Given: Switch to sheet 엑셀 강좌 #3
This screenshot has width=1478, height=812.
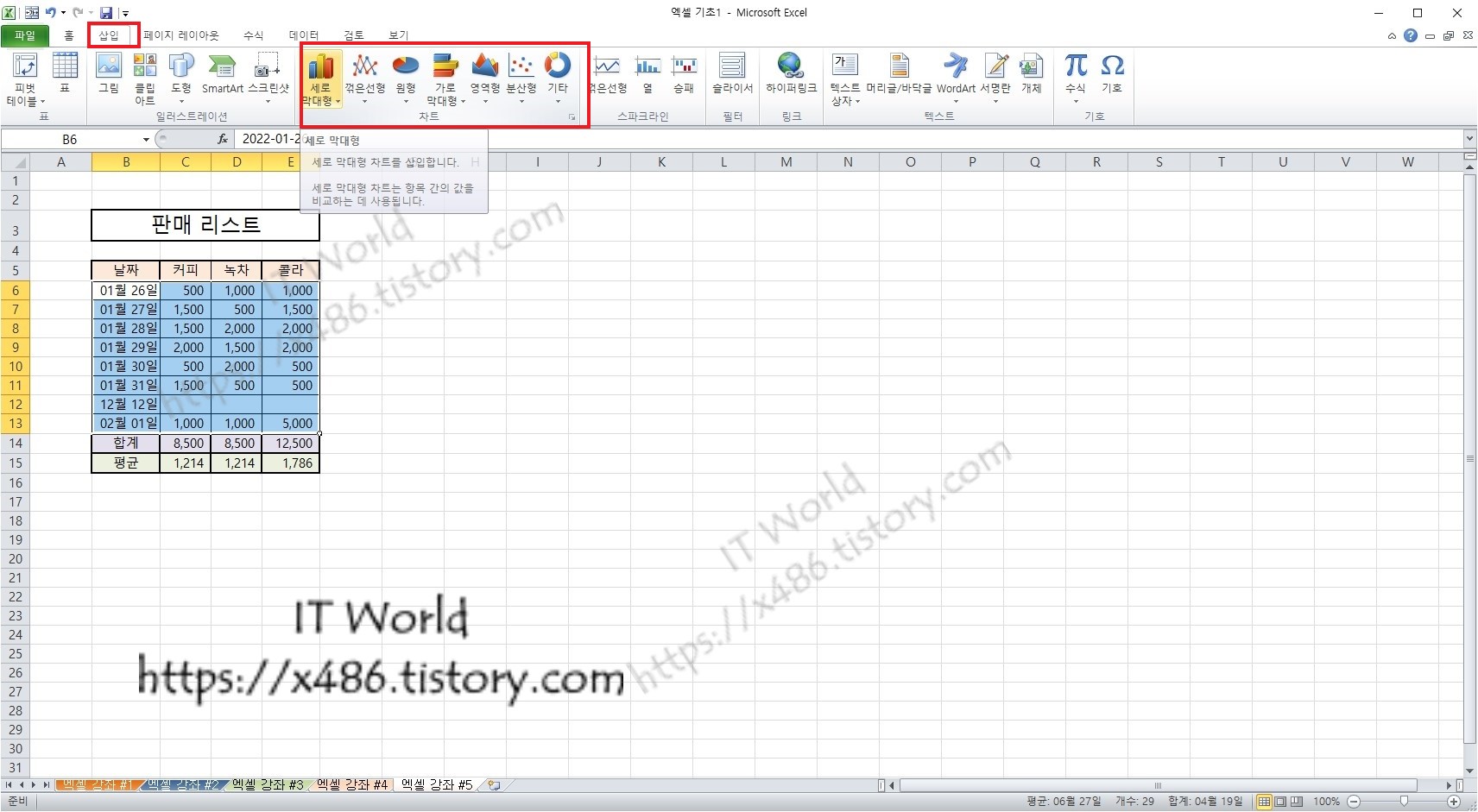Looking at the screenshot, I should (268, 785).
